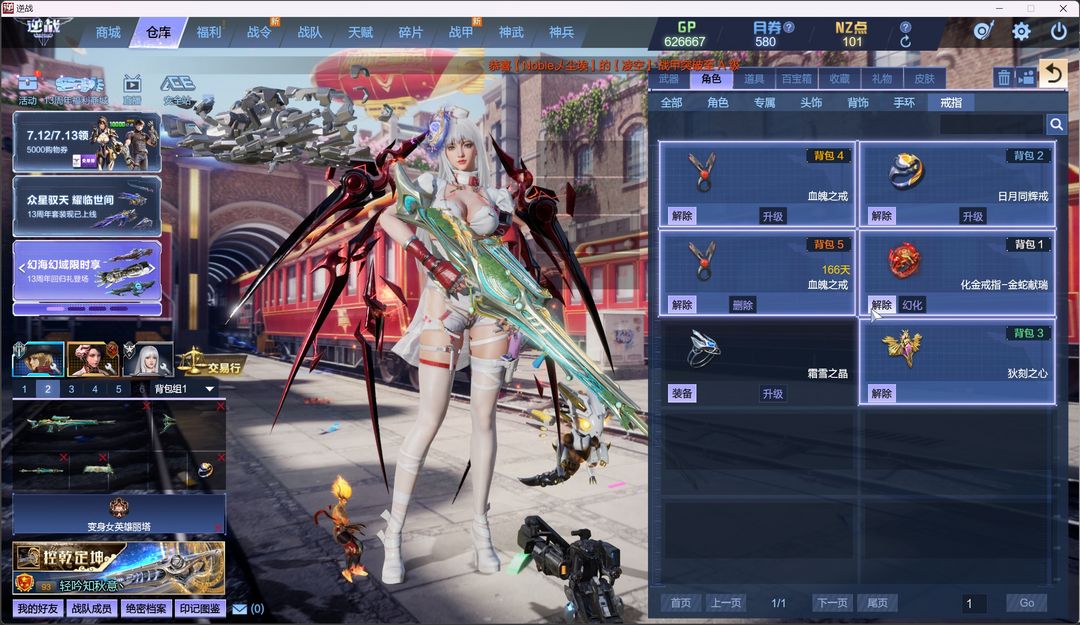Open 战队成员 team members
The height and width of the screenshot is (625, 1080).
[x=92, y=608]
